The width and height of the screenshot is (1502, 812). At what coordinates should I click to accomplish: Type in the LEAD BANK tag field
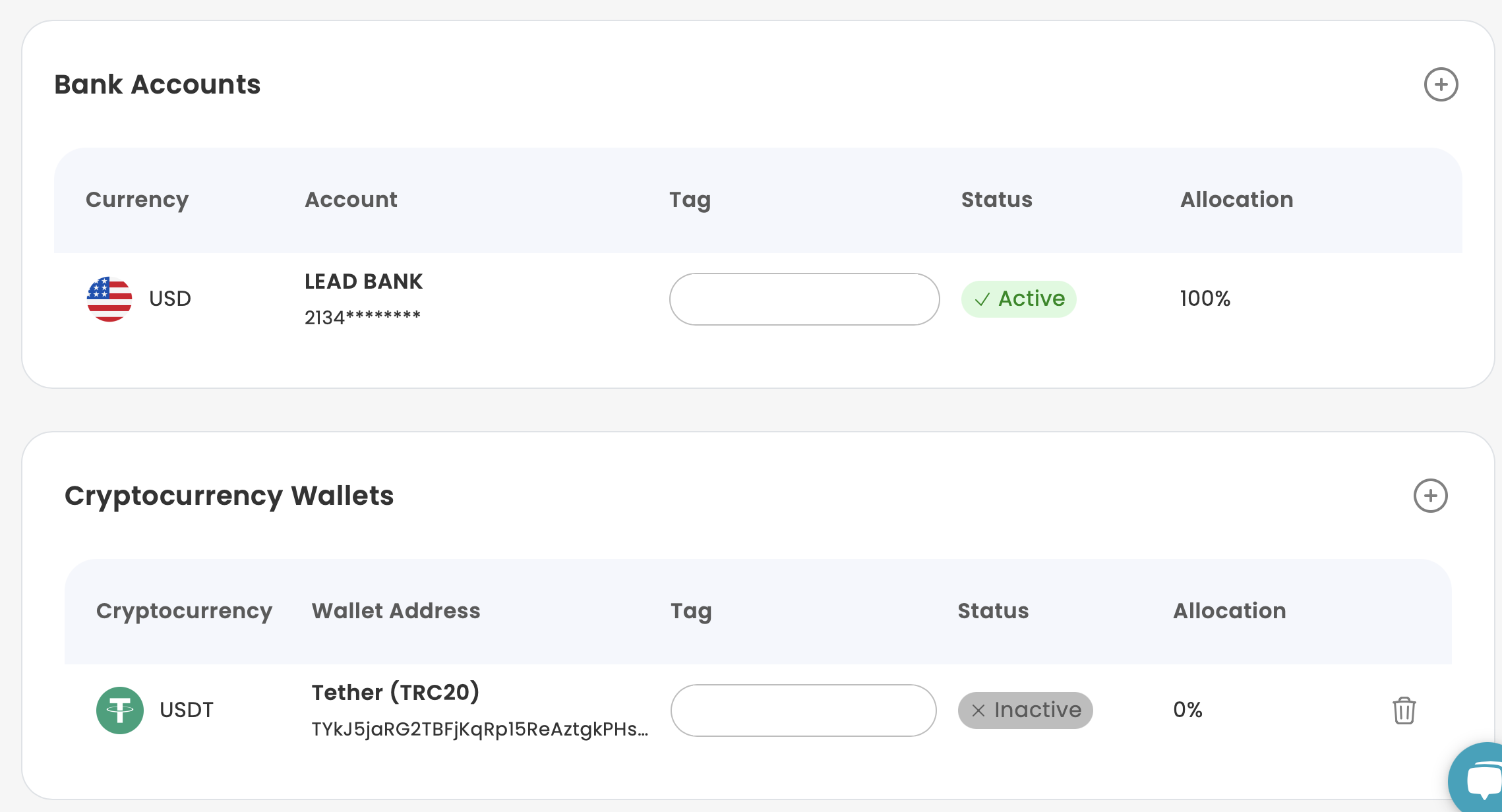coord(804,299)
